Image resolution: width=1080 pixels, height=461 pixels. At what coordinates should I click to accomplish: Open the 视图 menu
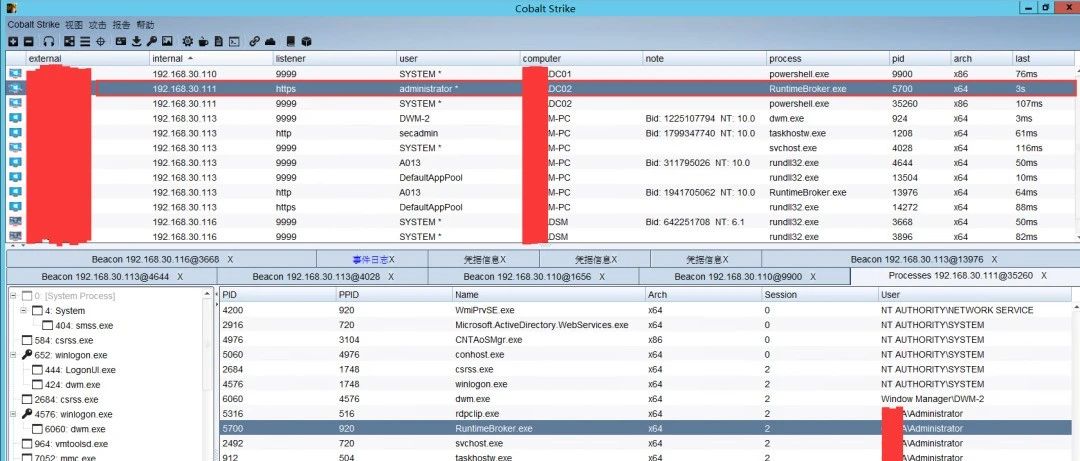pos(74,24)
